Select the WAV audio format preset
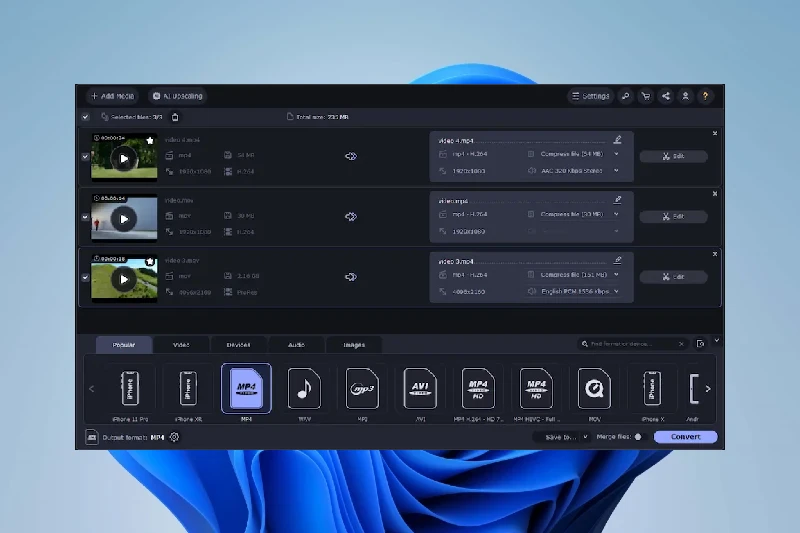 coord(305,393)
